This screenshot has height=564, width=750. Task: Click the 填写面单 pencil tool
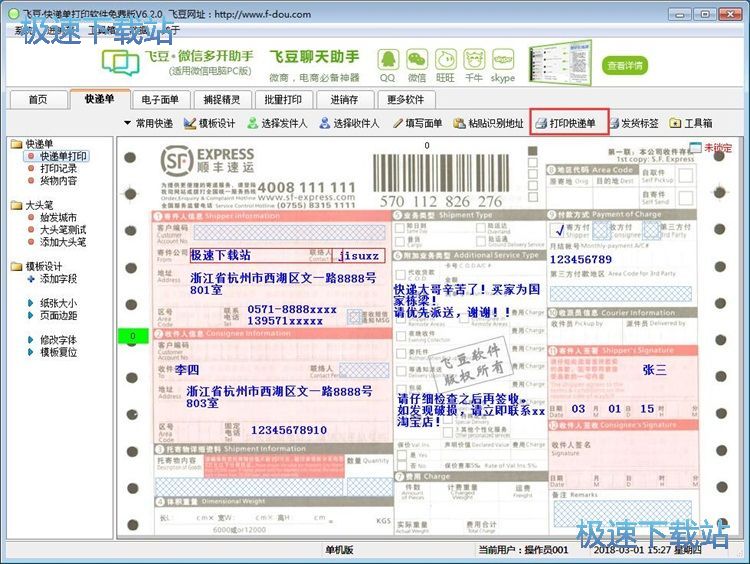pyautogui.click(x=418, y=123)
